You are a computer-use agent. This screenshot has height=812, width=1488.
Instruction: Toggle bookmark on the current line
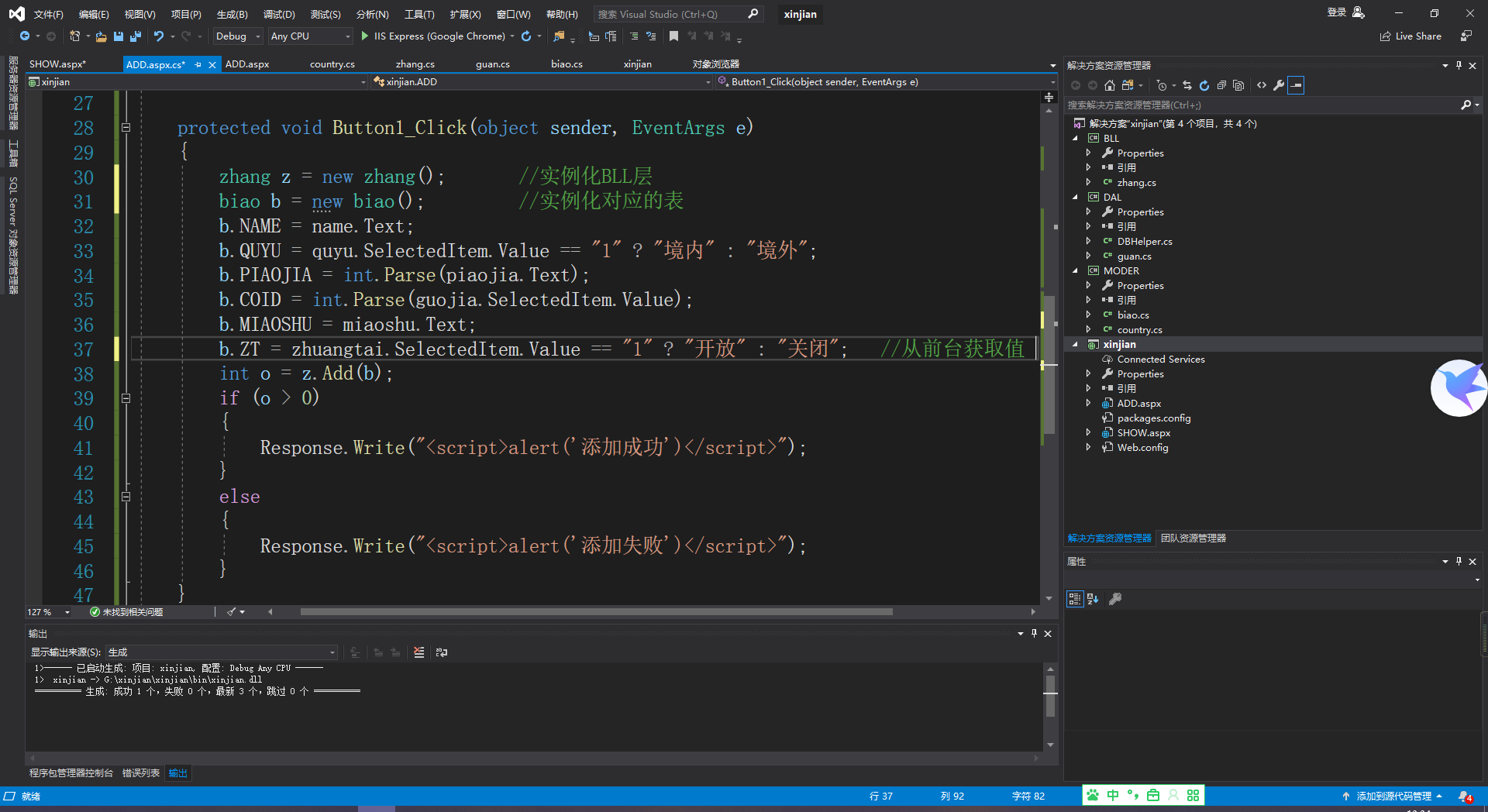(673, 36)
